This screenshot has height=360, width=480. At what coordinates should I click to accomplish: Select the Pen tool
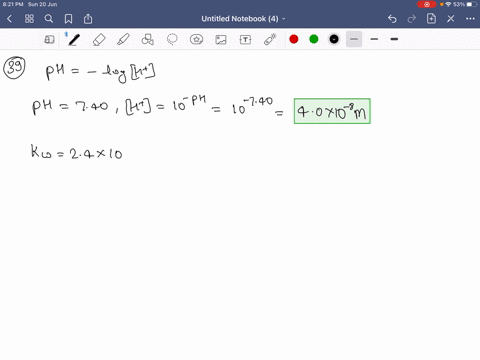(74, 40)
